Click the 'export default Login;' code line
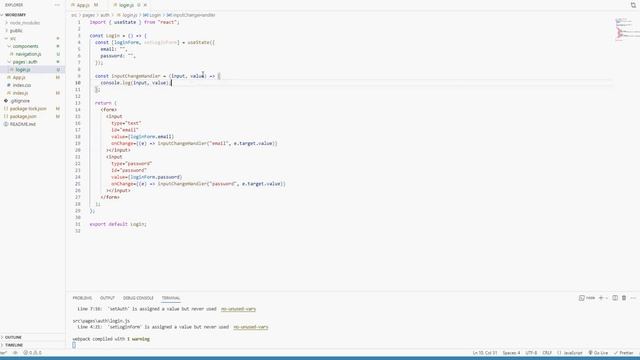Viewport: 640px width, 360px height. (118, 224)
